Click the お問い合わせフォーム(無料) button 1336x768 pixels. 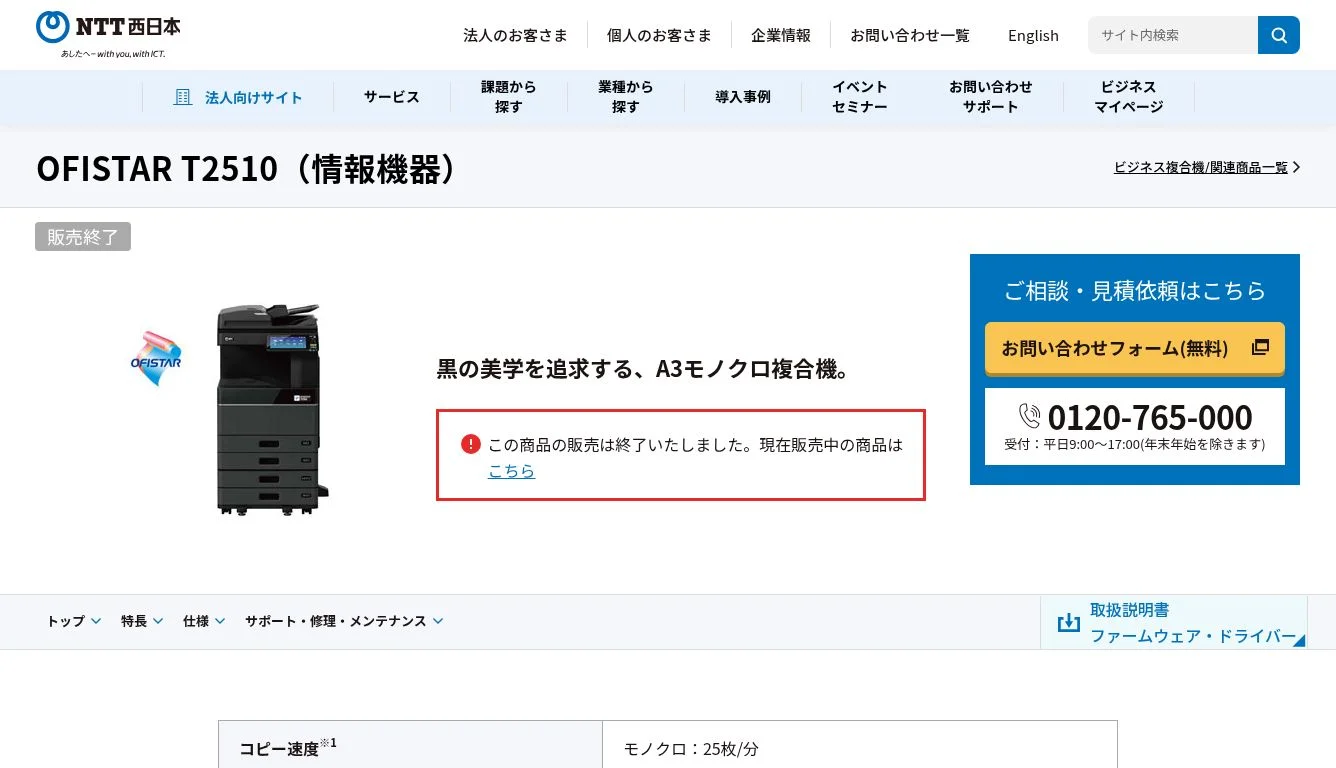(x=1135, y=348)
